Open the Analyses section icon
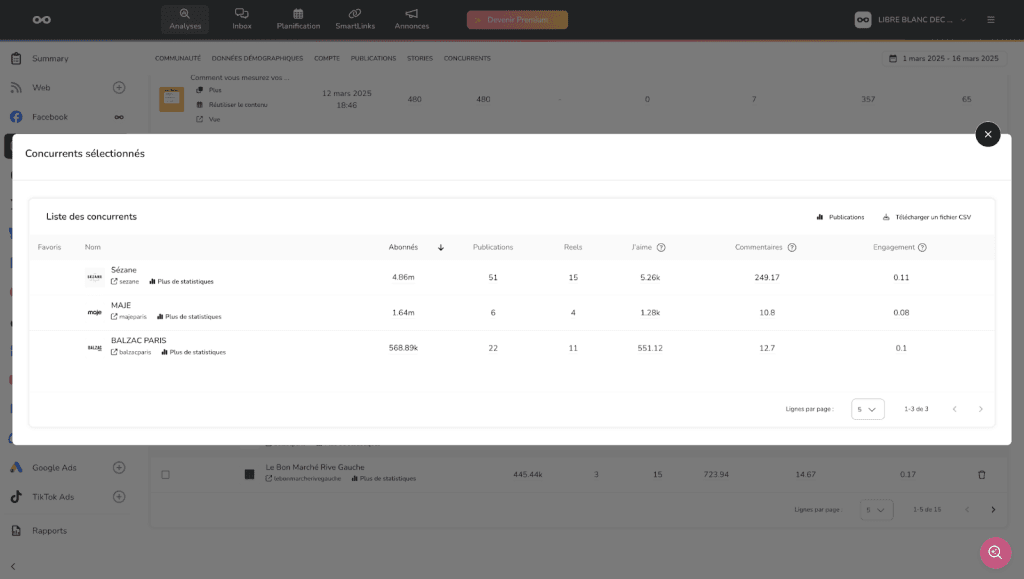The image size is (1024, 579). 185,14
